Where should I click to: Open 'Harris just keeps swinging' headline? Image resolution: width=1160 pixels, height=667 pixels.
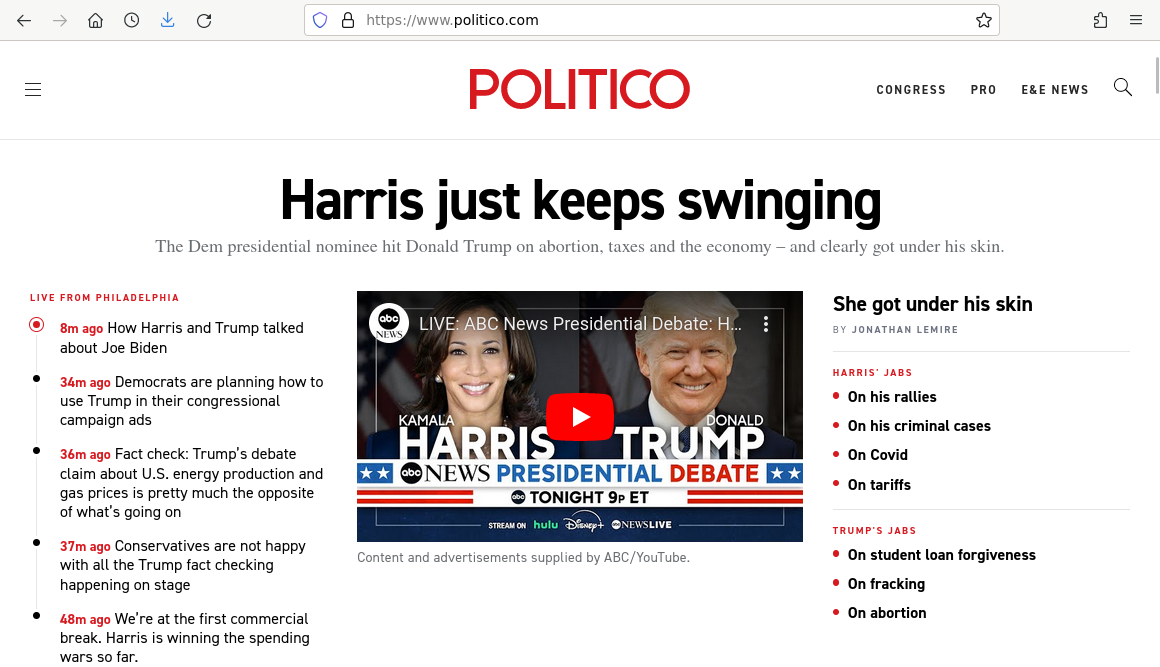pyautogui.click(x=580, y=201)
